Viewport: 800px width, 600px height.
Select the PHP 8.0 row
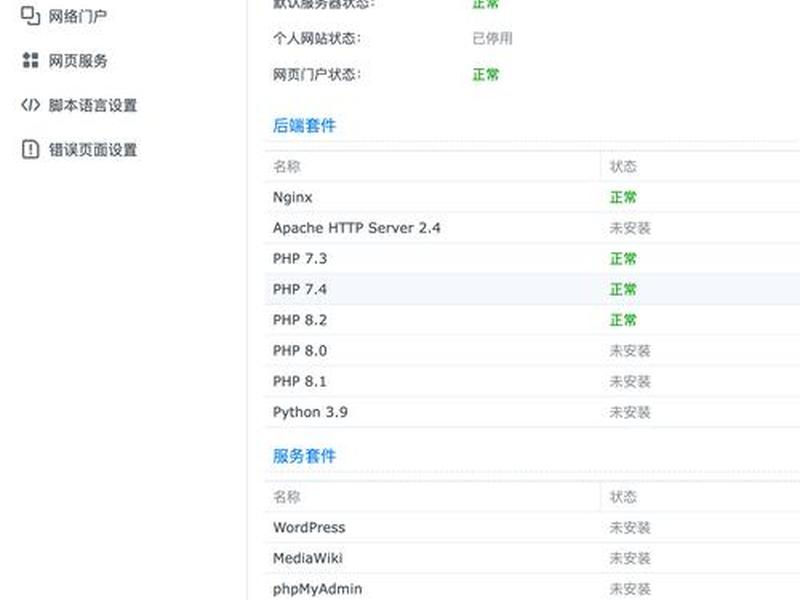[532, 351]
